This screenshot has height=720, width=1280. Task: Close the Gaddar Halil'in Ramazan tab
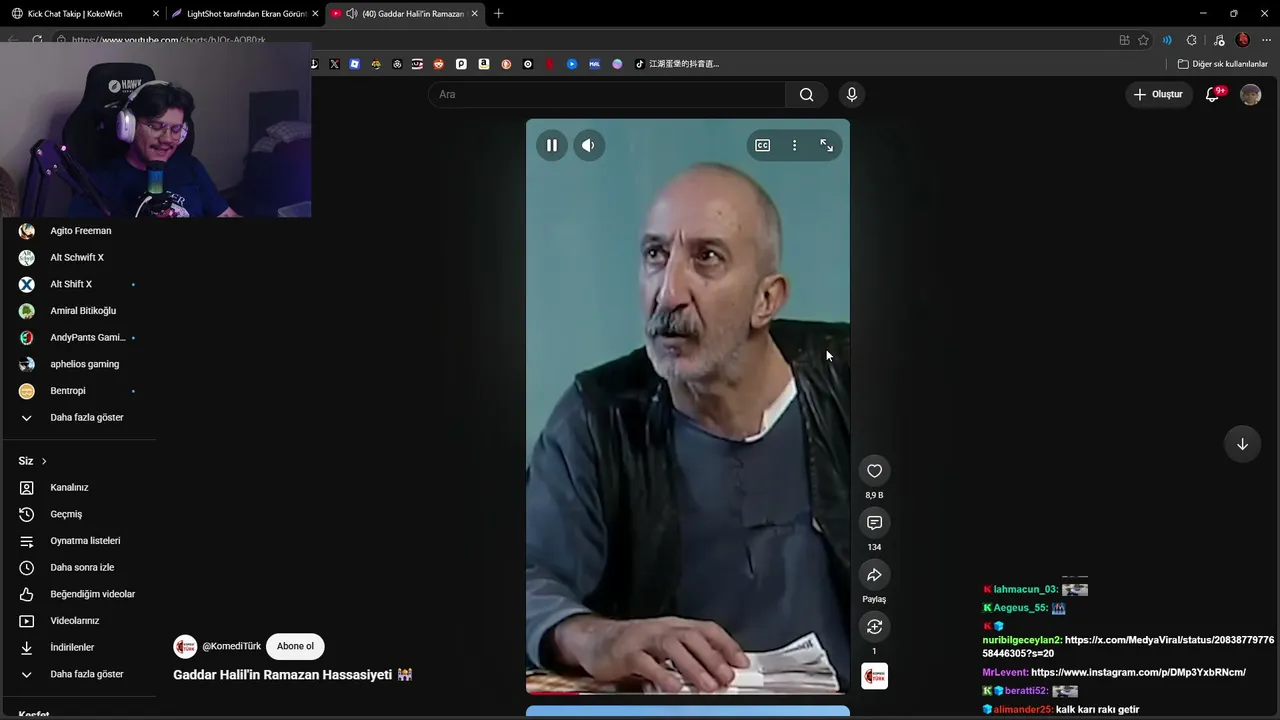tap(474, 14)
